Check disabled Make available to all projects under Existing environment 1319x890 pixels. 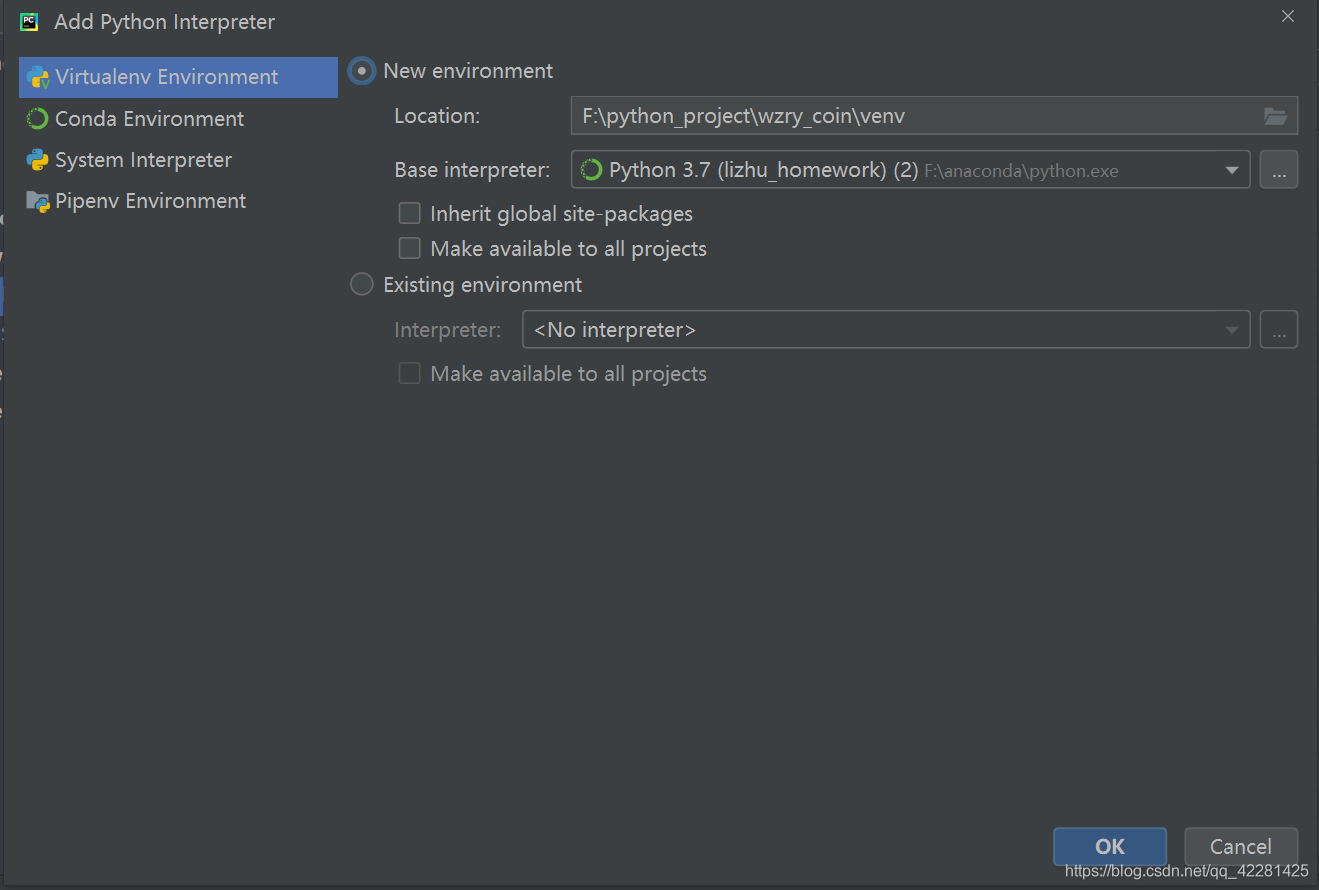click(409, 373)
